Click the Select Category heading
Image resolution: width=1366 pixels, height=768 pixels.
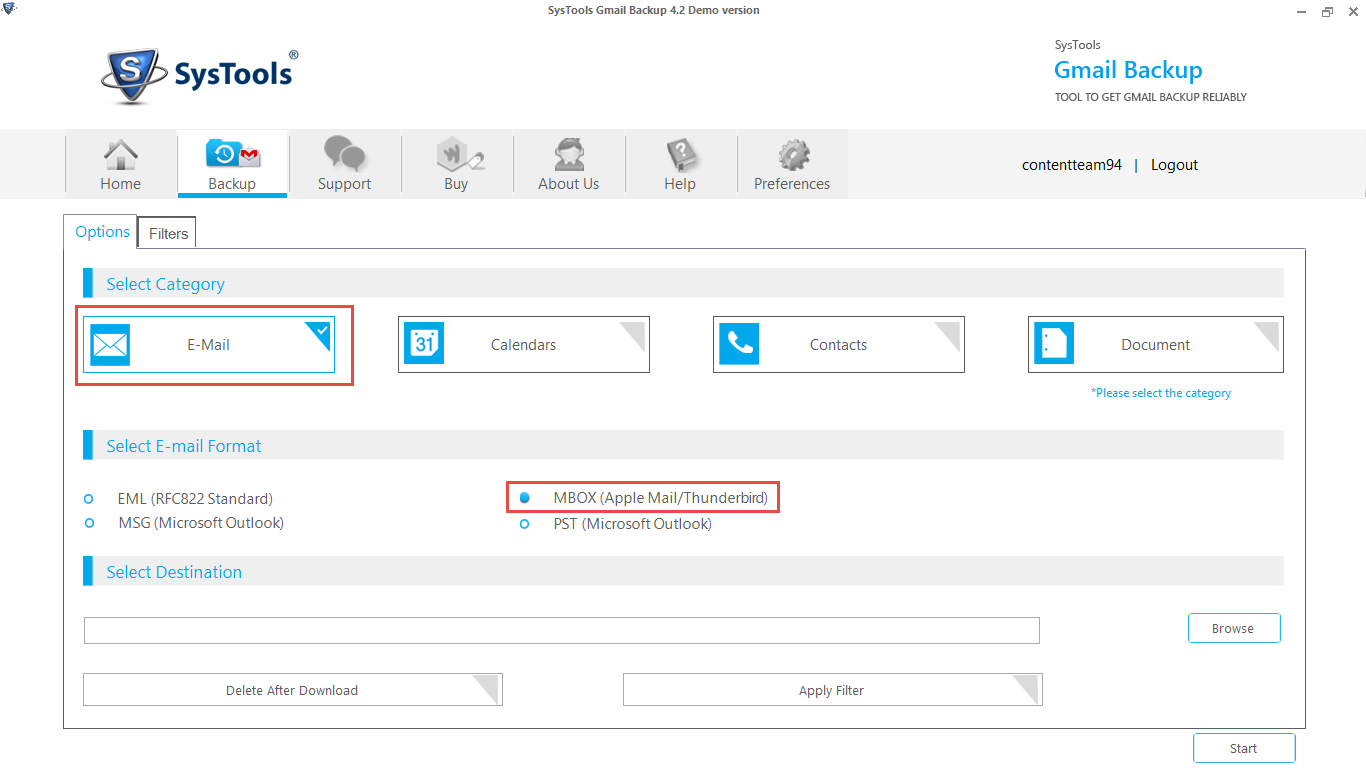[166, 284]
